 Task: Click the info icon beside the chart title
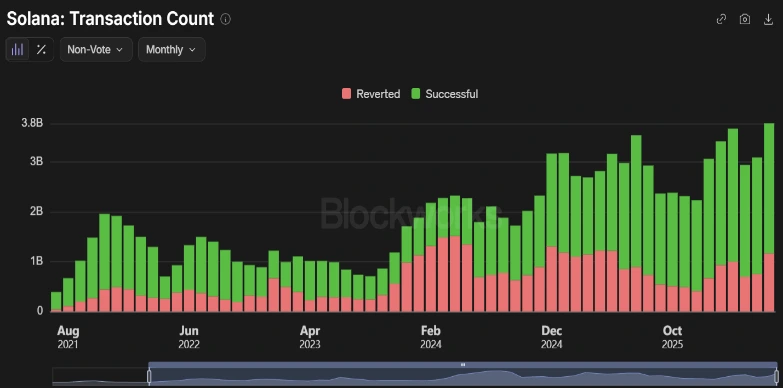226,19
